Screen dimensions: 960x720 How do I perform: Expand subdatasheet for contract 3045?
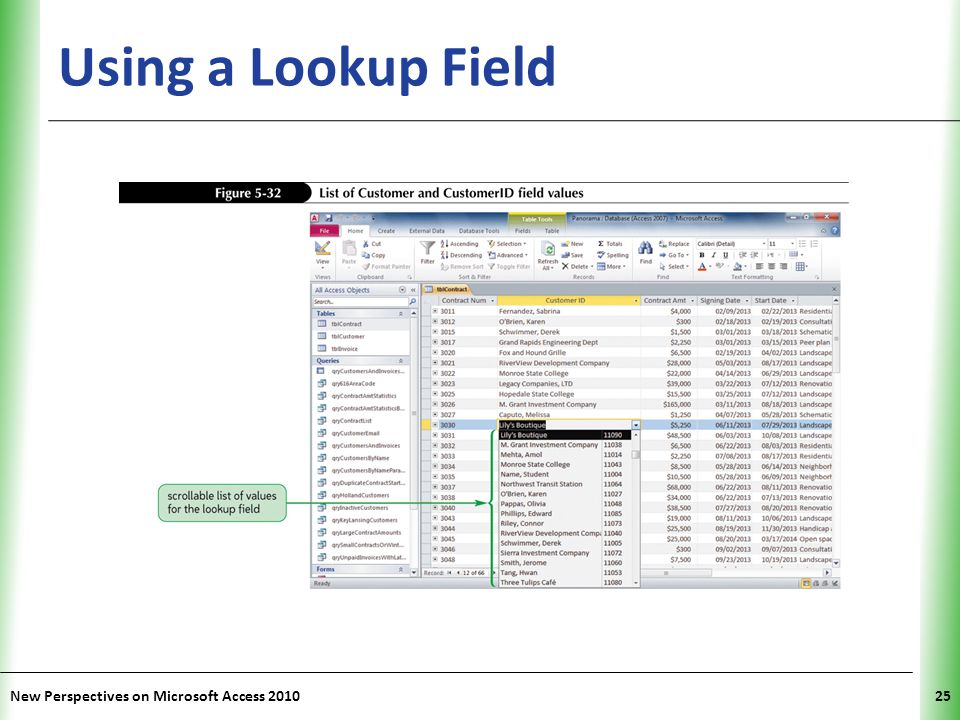coord(435,539)
